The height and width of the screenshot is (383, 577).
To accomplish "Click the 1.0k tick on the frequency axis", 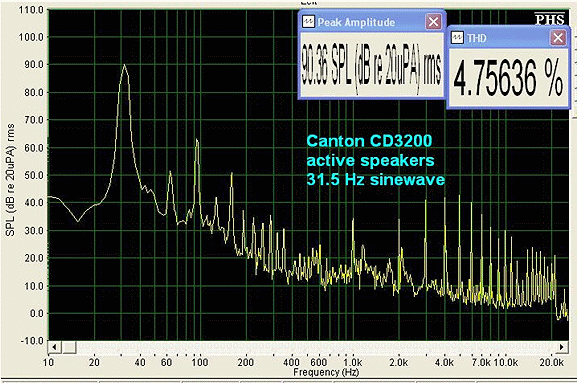I will click(x=352, y=363).
